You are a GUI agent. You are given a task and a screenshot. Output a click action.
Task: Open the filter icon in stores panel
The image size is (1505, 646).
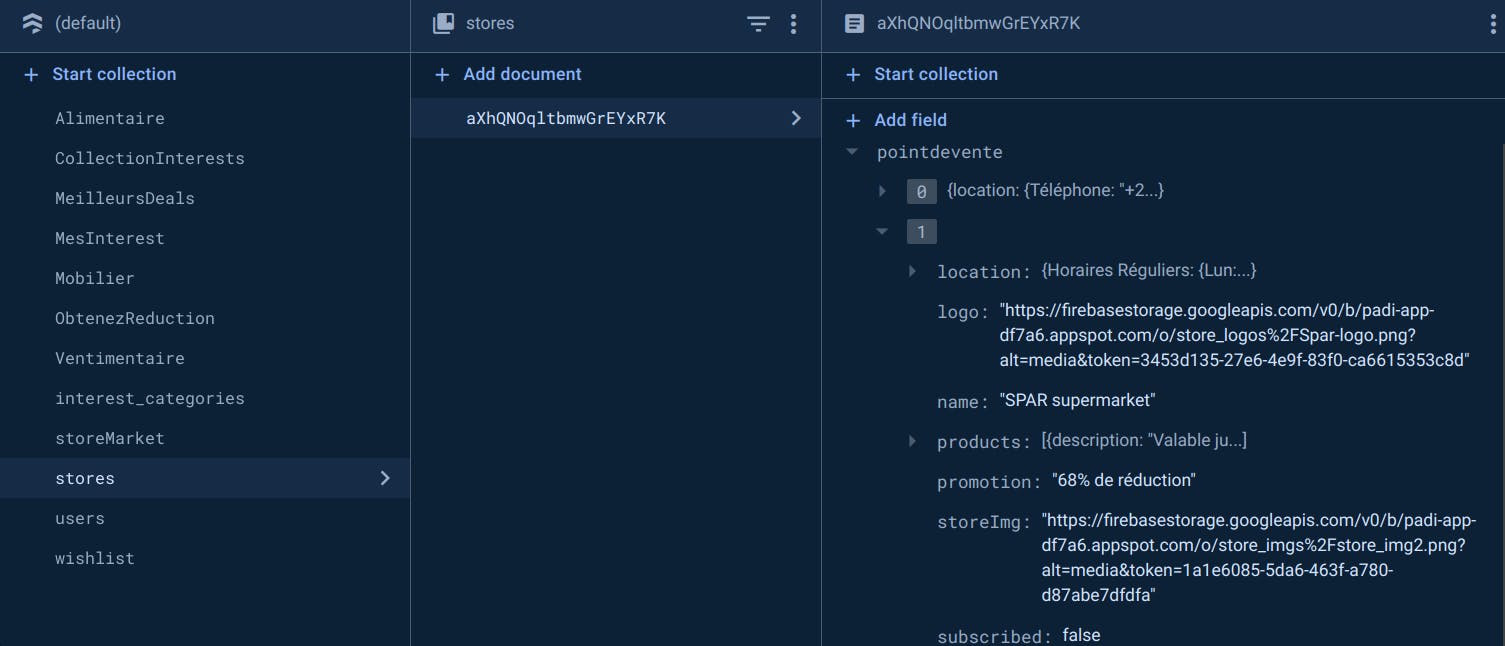(759, 24)
